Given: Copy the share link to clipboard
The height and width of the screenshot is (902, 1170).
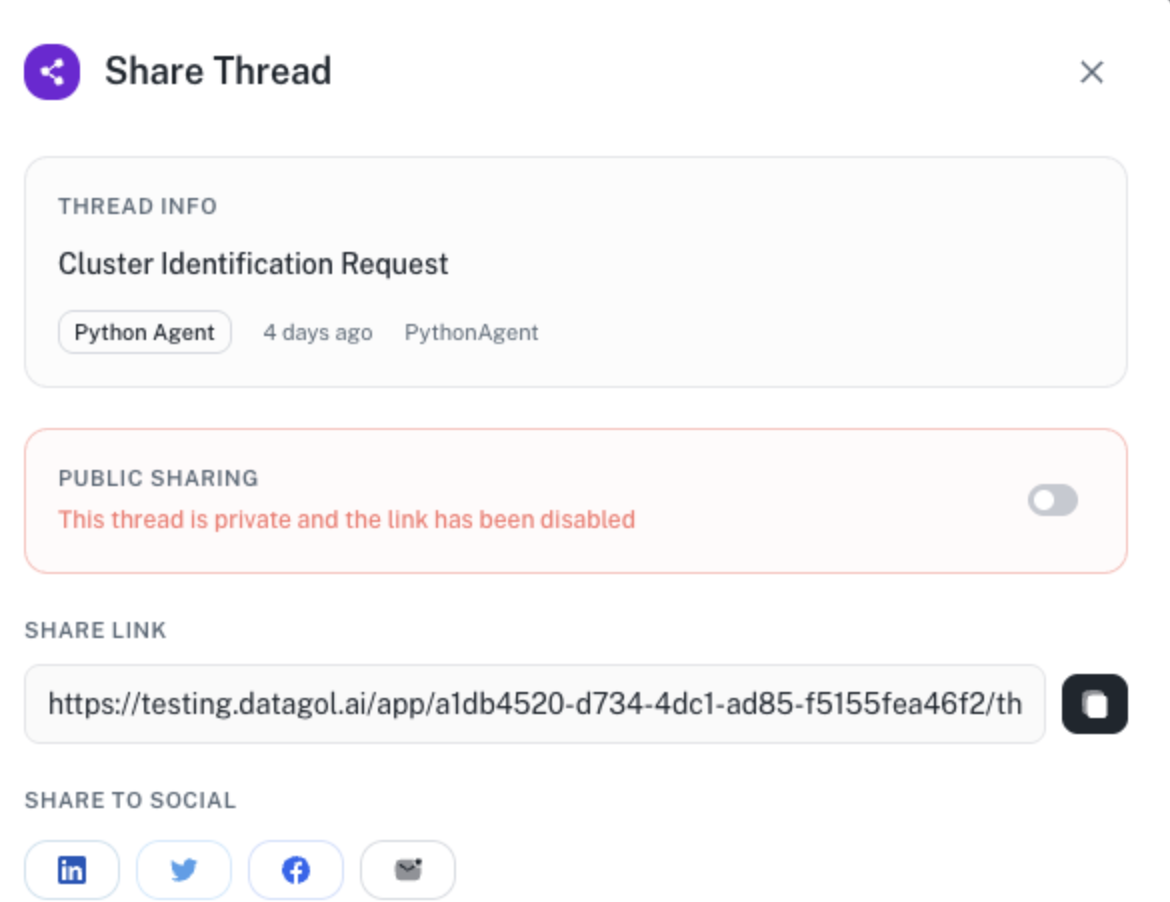Looking at the screenshot, I should (x=1094, y=704).
